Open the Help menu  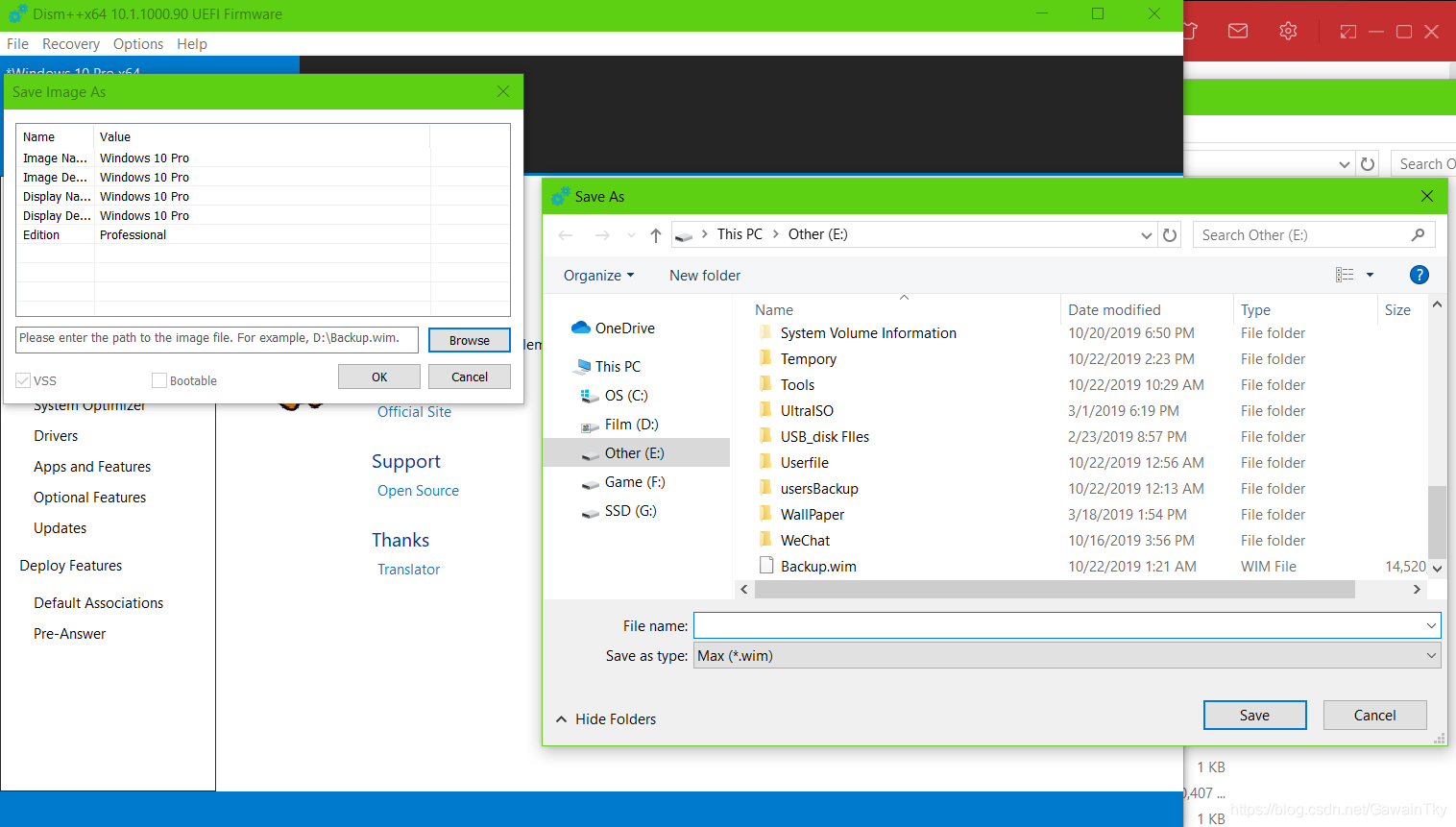[x=192, y=44]
